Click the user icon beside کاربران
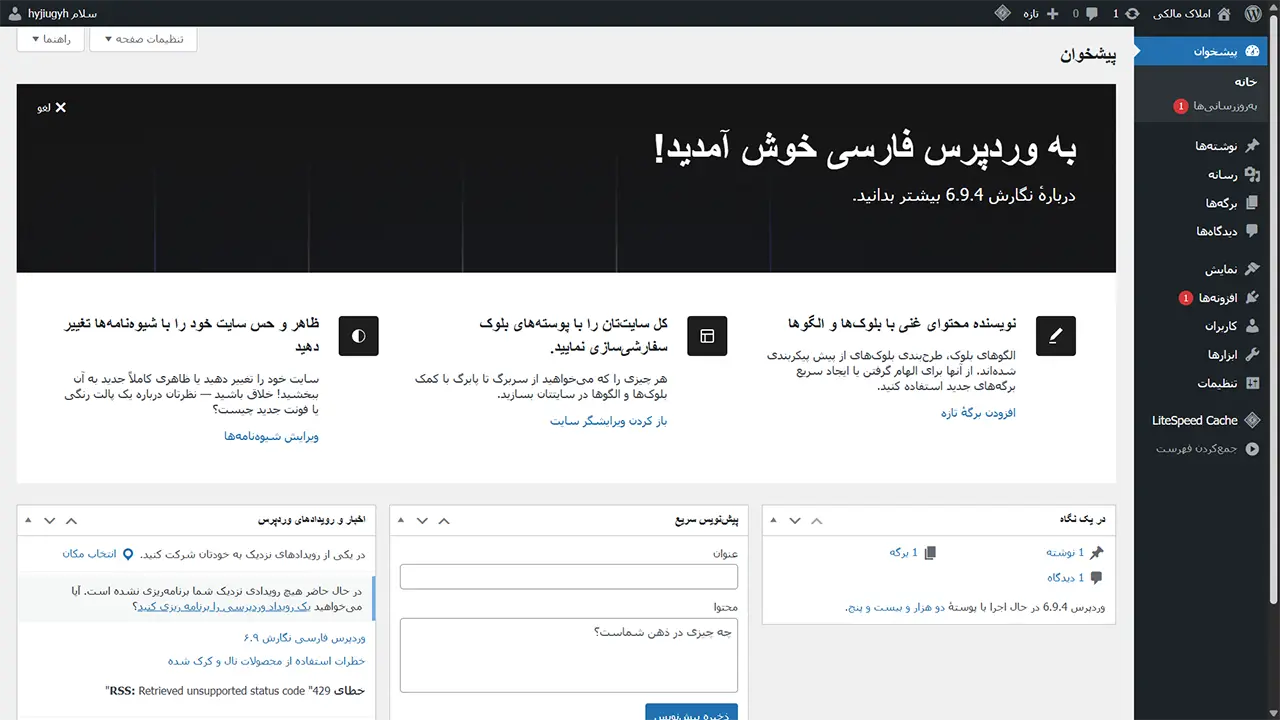The height and width of the screenshot is (720, 1280). point(1252,326)
